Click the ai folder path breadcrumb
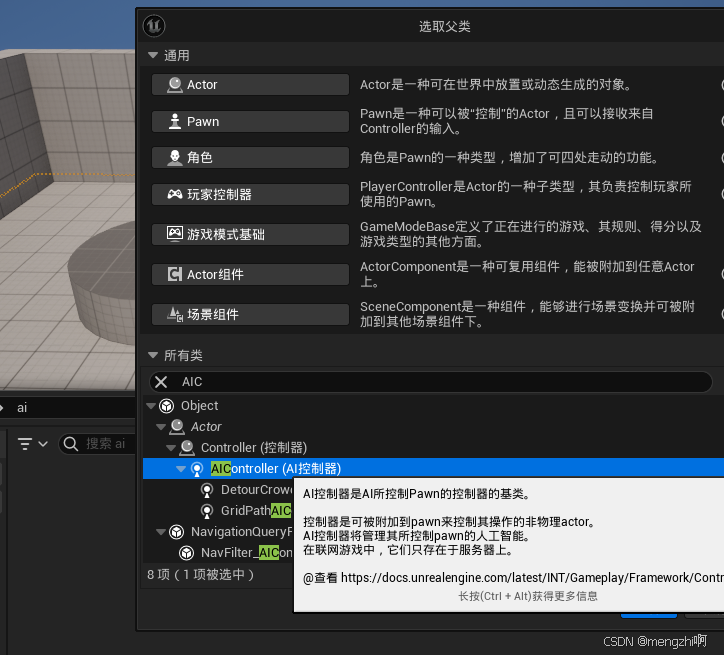Screen dimensions: 724x655 point(22,408)
